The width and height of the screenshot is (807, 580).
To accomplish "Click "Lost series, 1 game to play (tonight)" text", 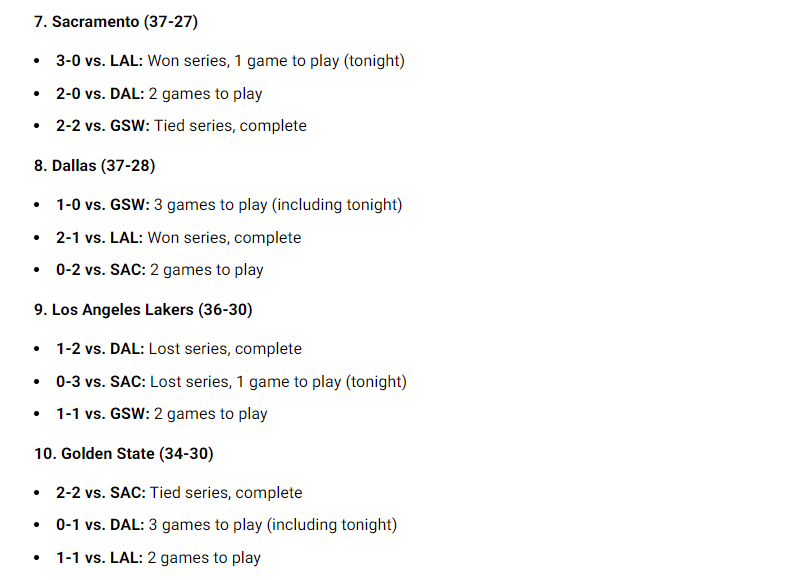I will [x=278, y=382].
